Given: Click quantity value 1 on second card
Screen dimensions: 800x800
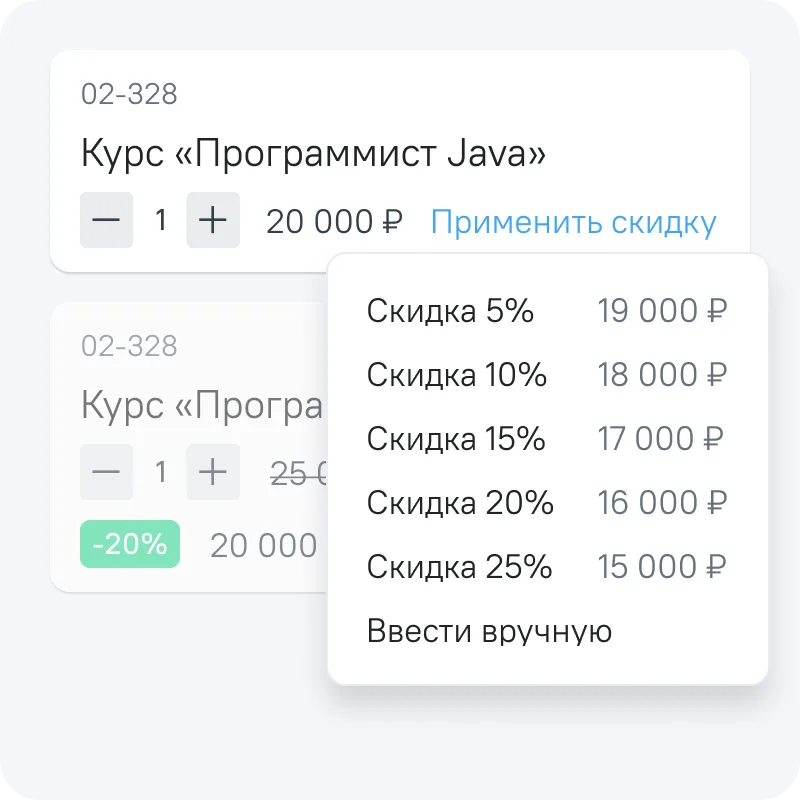Looking at the screenshot, I should point(161,472).
